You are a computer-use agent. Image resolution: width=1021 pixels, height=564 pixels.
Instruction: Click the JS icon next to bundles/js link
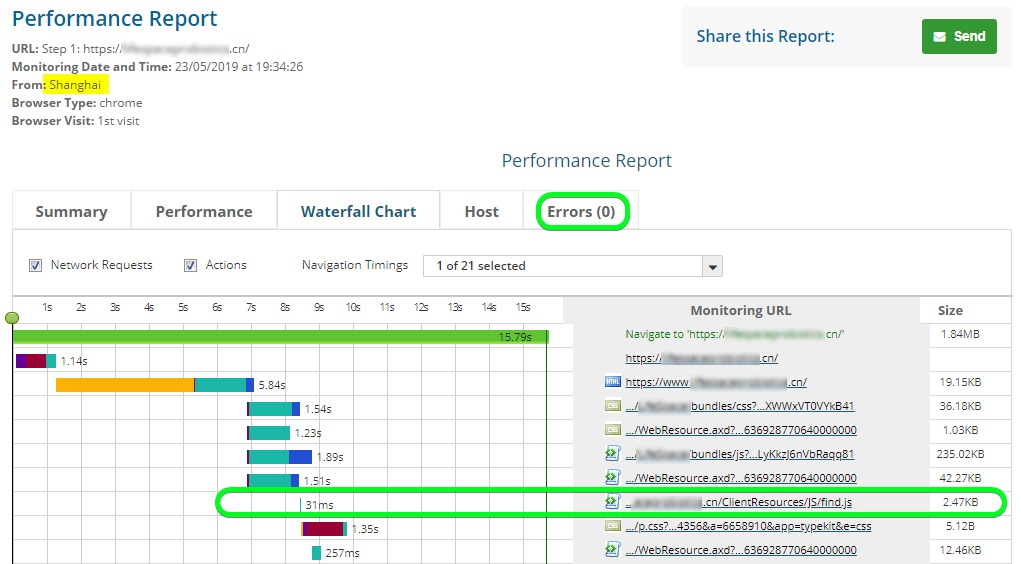tap(613, 454)
